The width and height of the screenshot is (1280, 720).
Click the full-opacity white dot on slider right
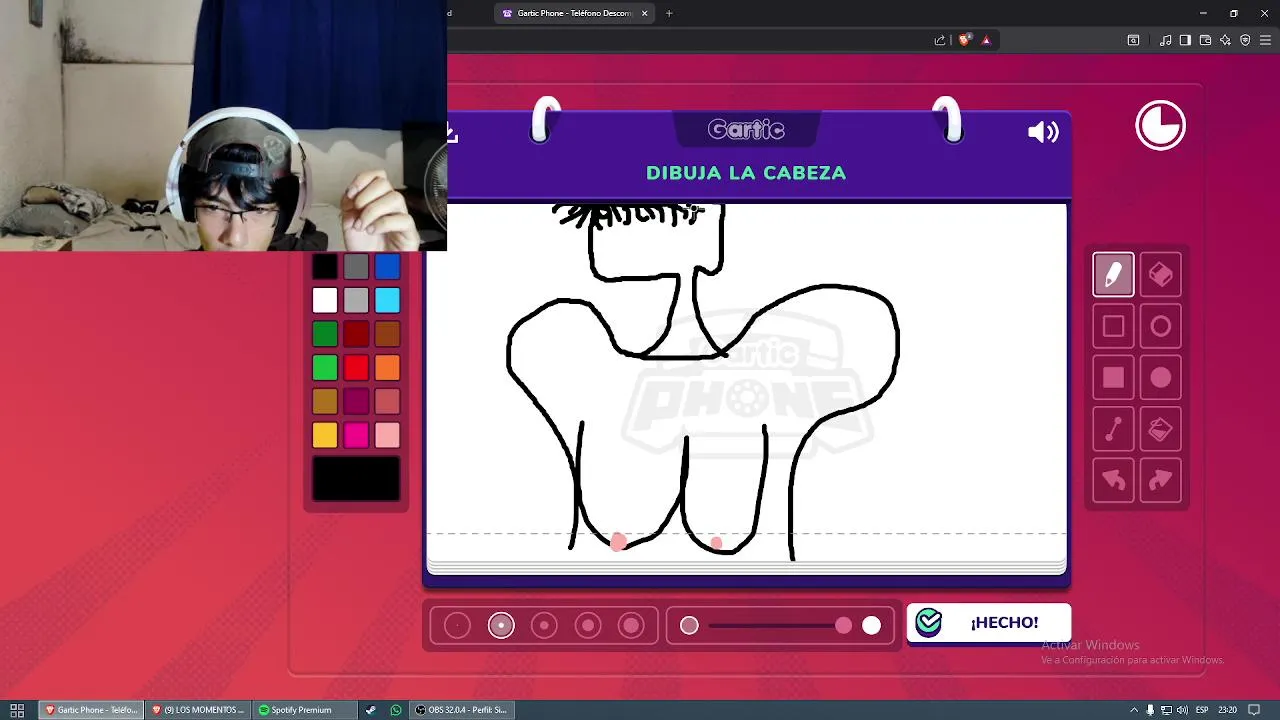coord(872,625)
